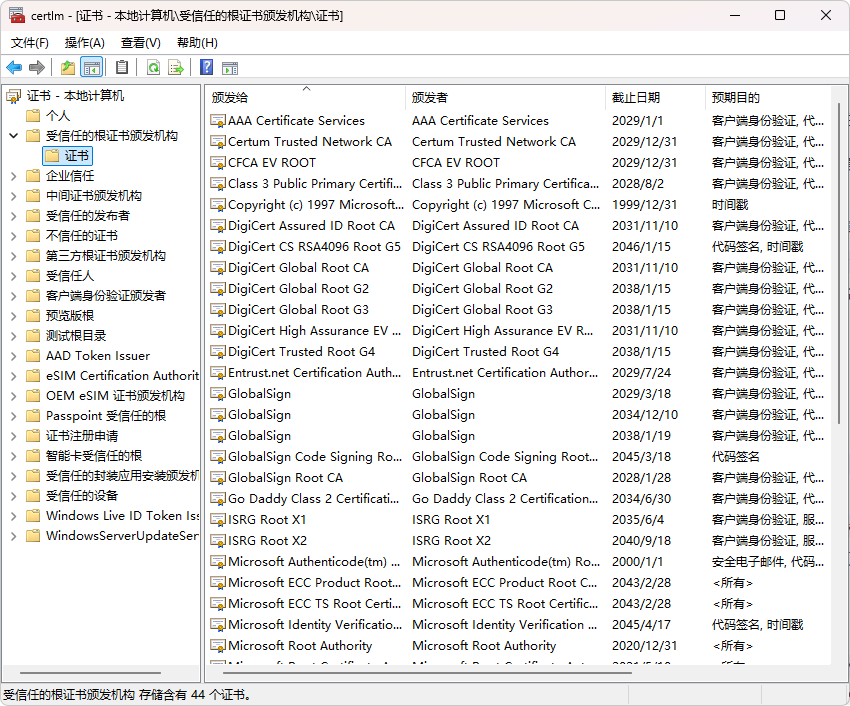This screenshot has height=706, width=850.
Task: Open Help via the question mark icon
Action: (x=207, y=67)
